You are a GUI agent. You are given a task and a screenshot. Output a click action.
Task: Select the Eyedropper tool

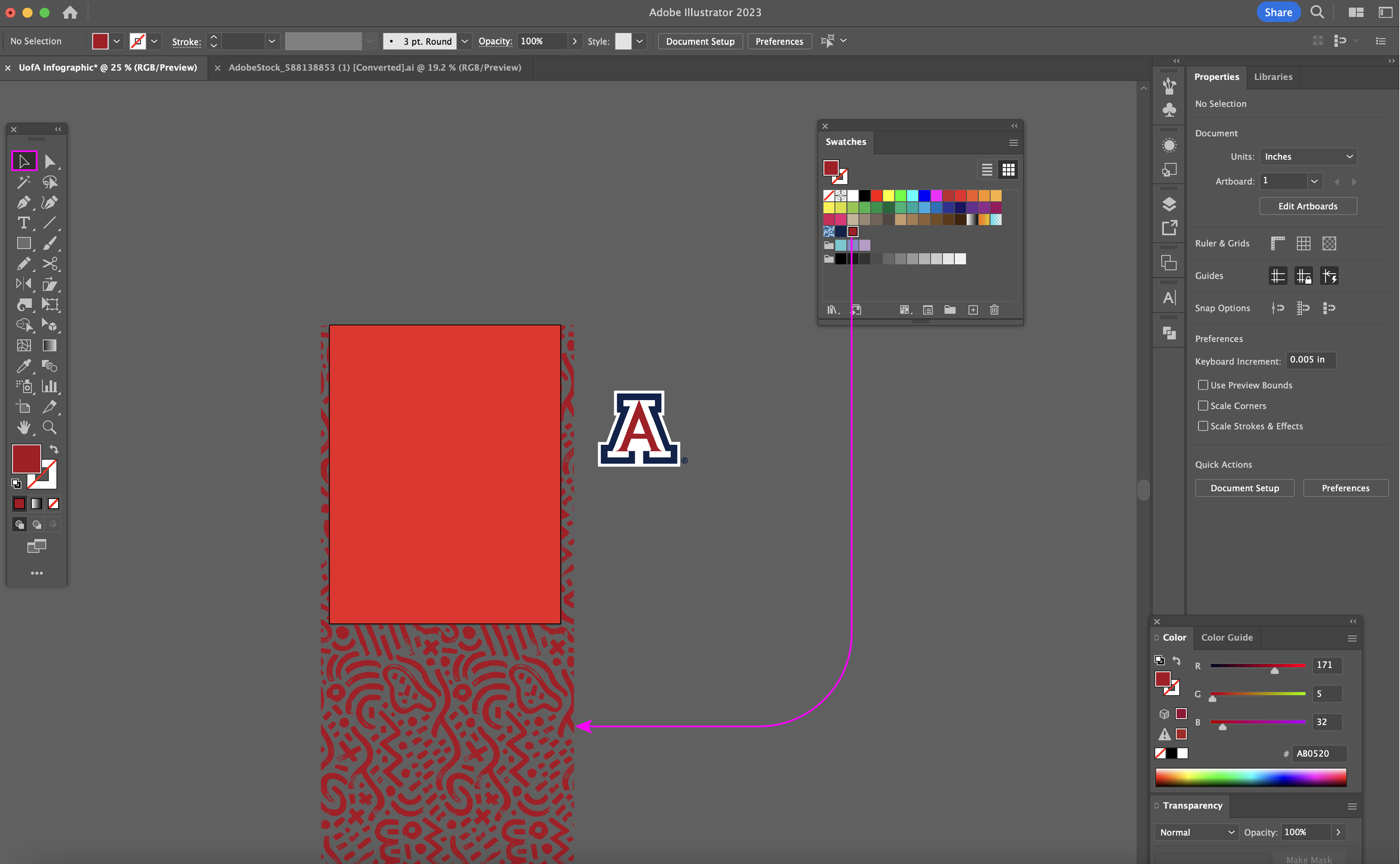pyautogui.click(x=23, y=366)
